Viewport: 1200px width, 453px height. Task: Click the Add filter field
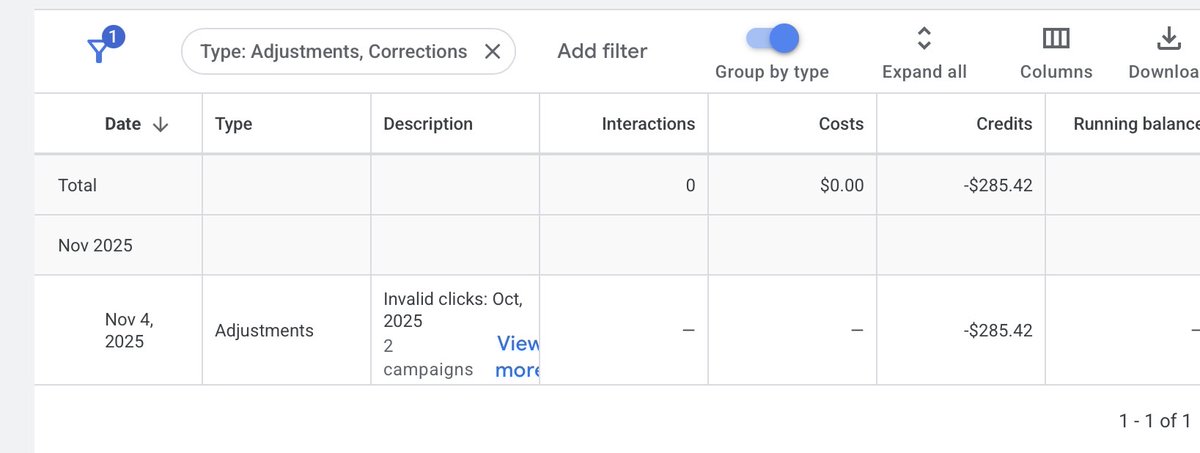[x=602, y=51]
